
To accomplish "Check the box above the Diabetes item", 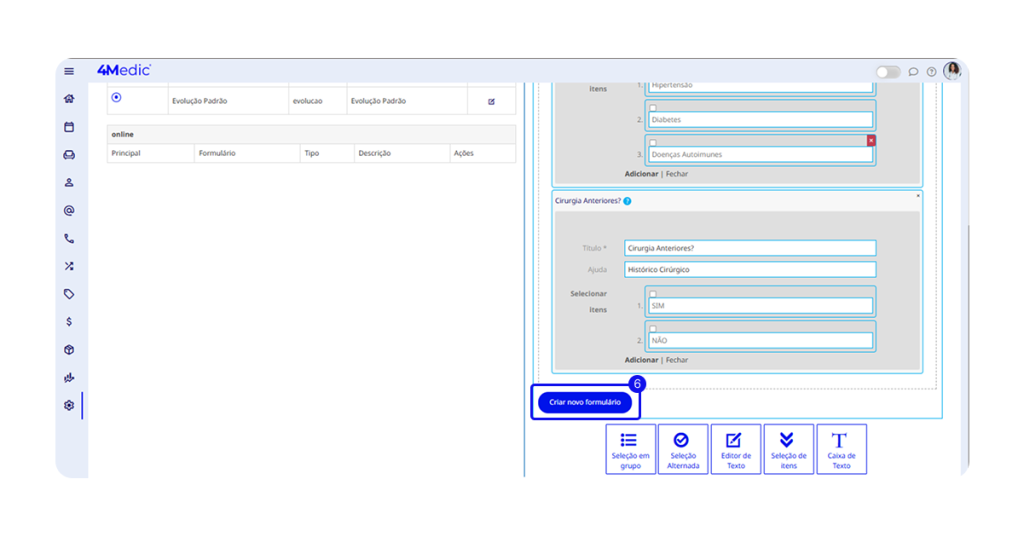I will coord(653,108).
